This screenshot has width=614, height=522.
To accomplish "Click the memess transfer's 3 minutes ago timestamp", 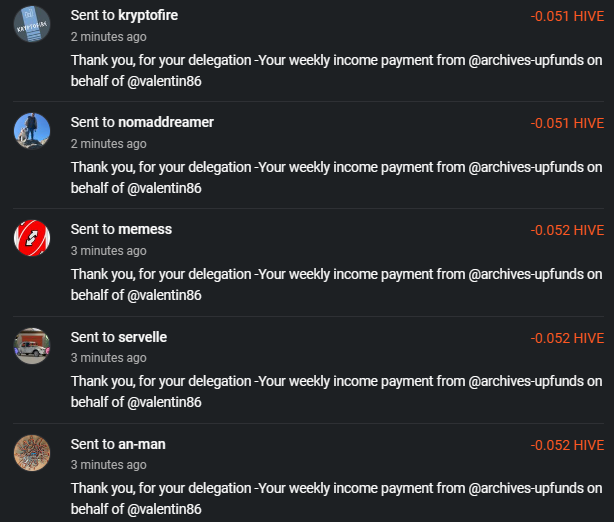I will click(108, 251).
